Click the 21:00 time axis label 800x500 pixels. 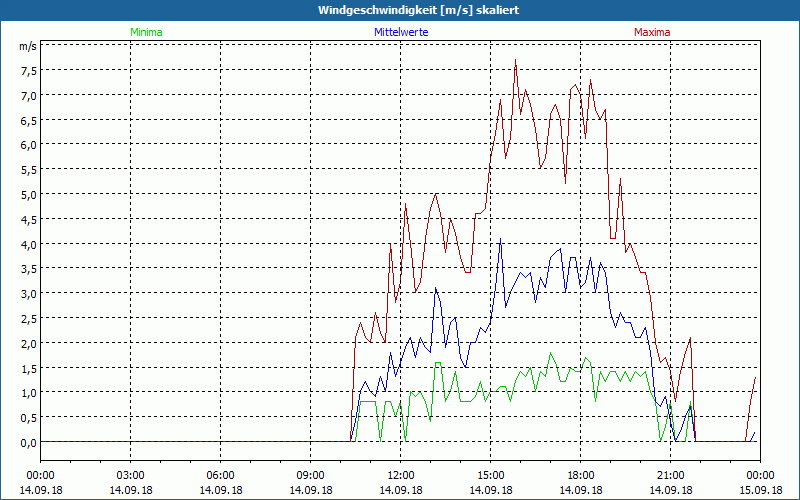click(671, 476)
